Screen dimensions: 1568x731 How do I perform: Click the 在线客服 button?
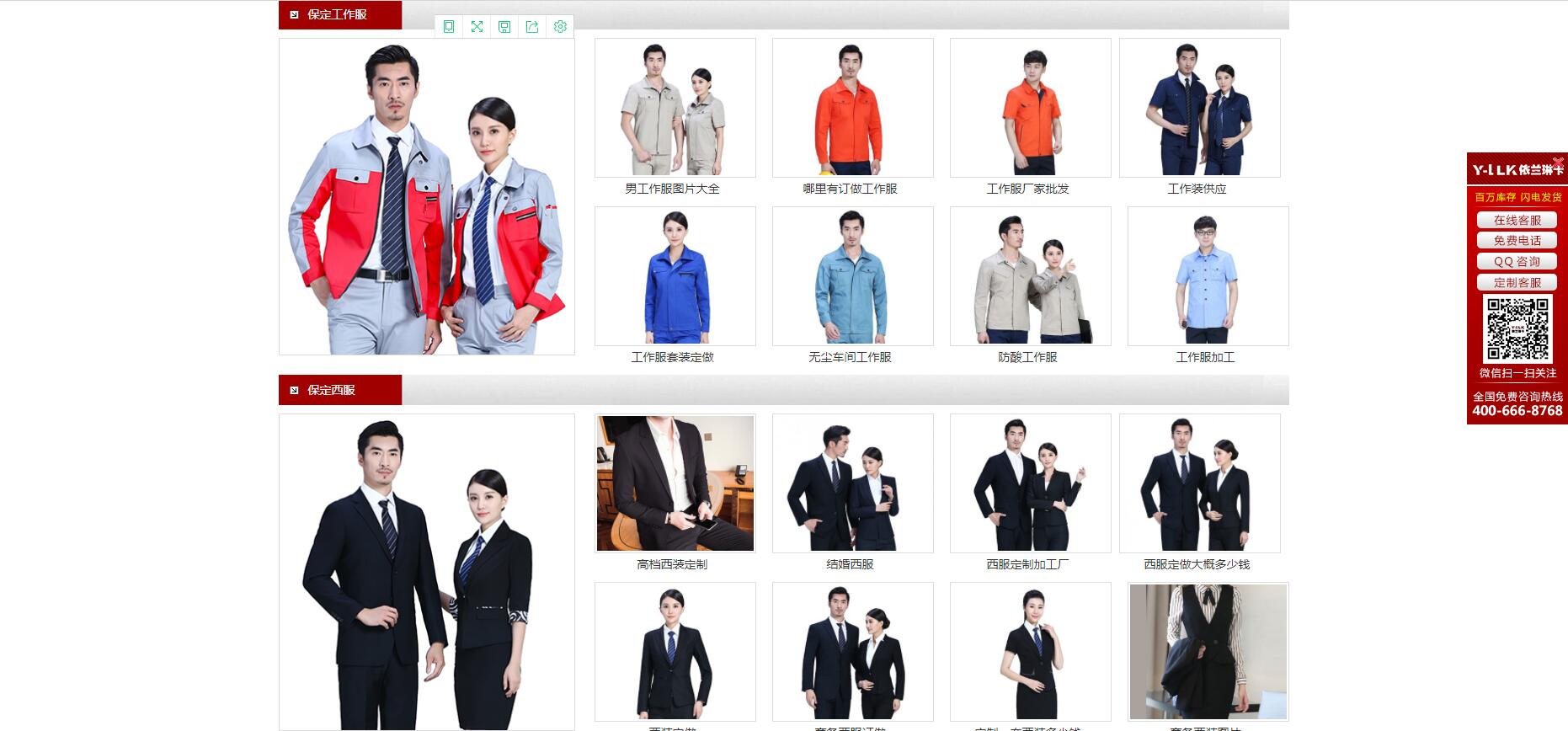point(1517,220)
